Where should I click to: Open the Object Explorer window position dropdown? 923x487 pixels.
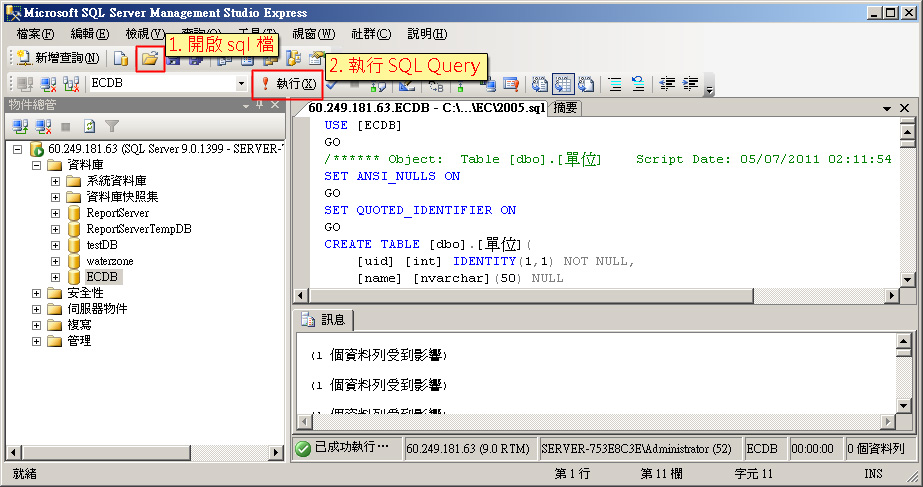246,105
